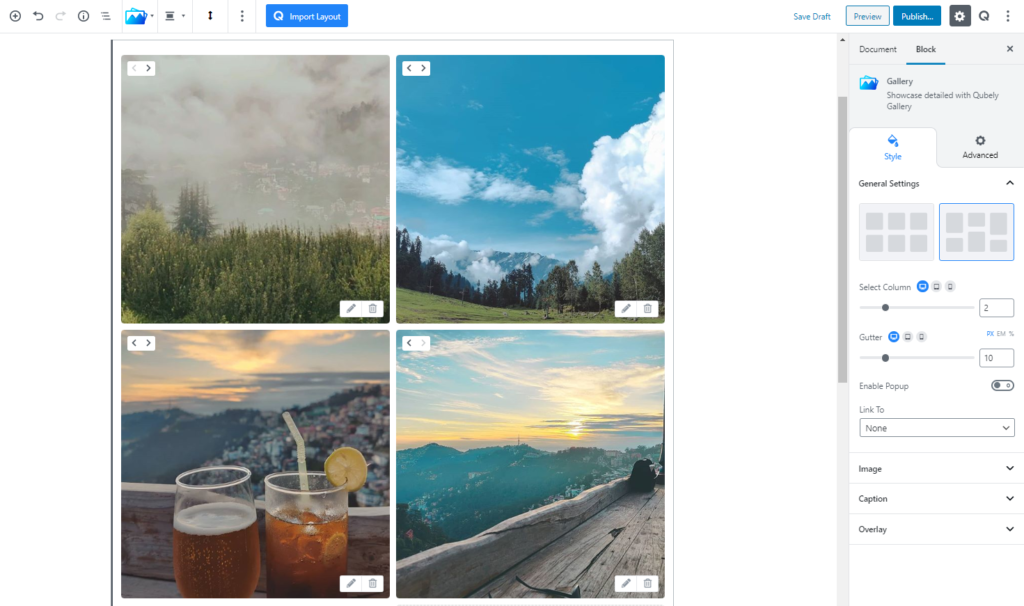1024x606 pixels.
Task: Select tablet device for Gutter
Action: pos(908,337)
